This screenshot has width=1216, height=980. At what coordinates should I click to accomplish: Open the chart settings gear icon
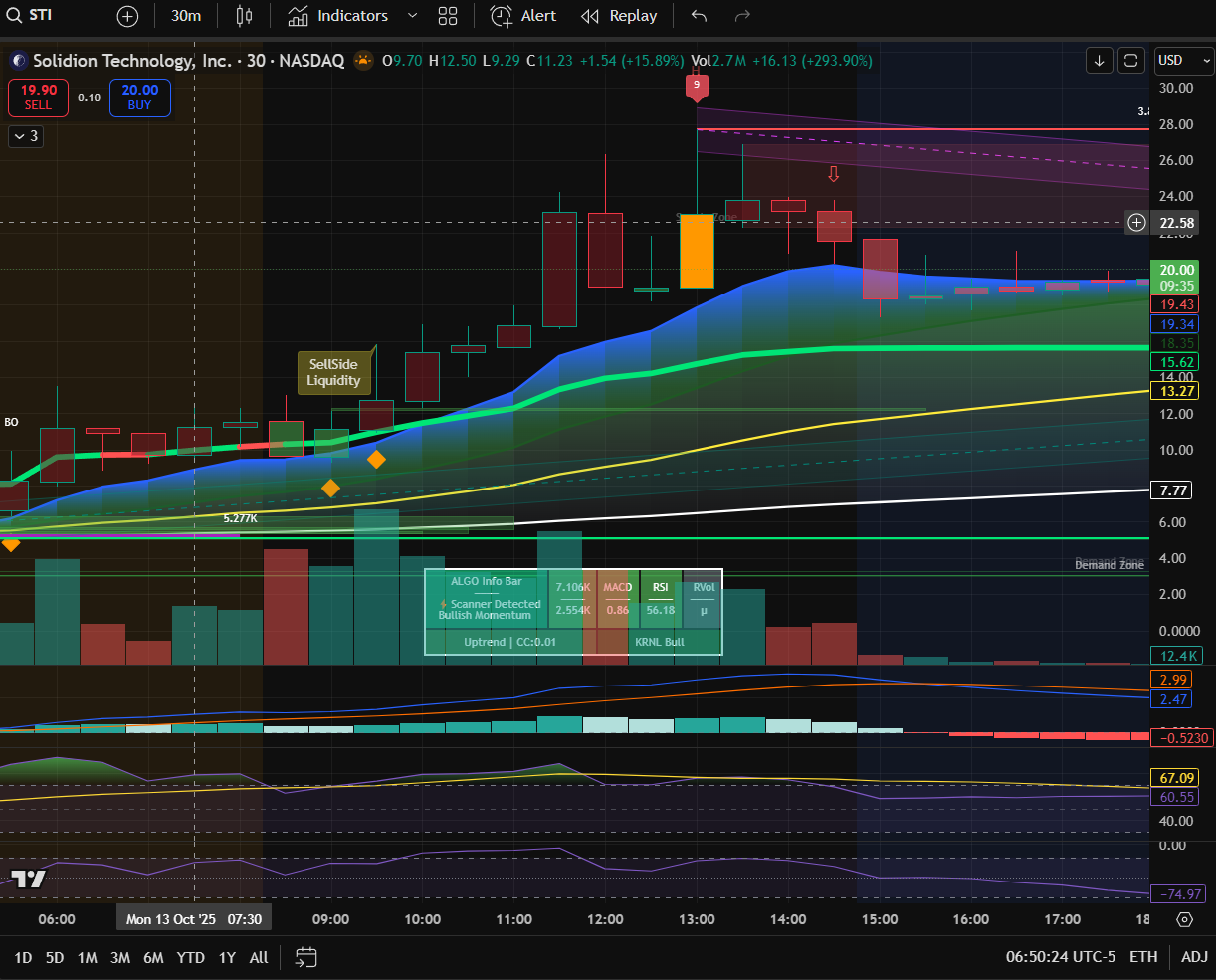(1184, 919)
